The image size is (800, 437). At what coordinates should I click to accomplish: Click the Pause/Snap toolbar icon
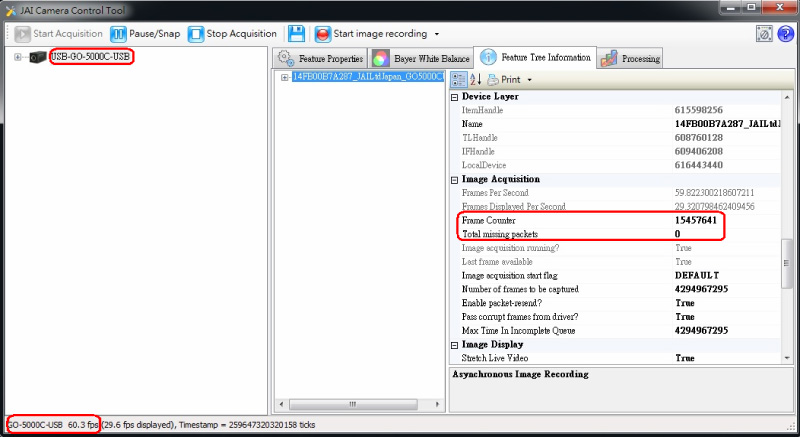click(118, 33)
